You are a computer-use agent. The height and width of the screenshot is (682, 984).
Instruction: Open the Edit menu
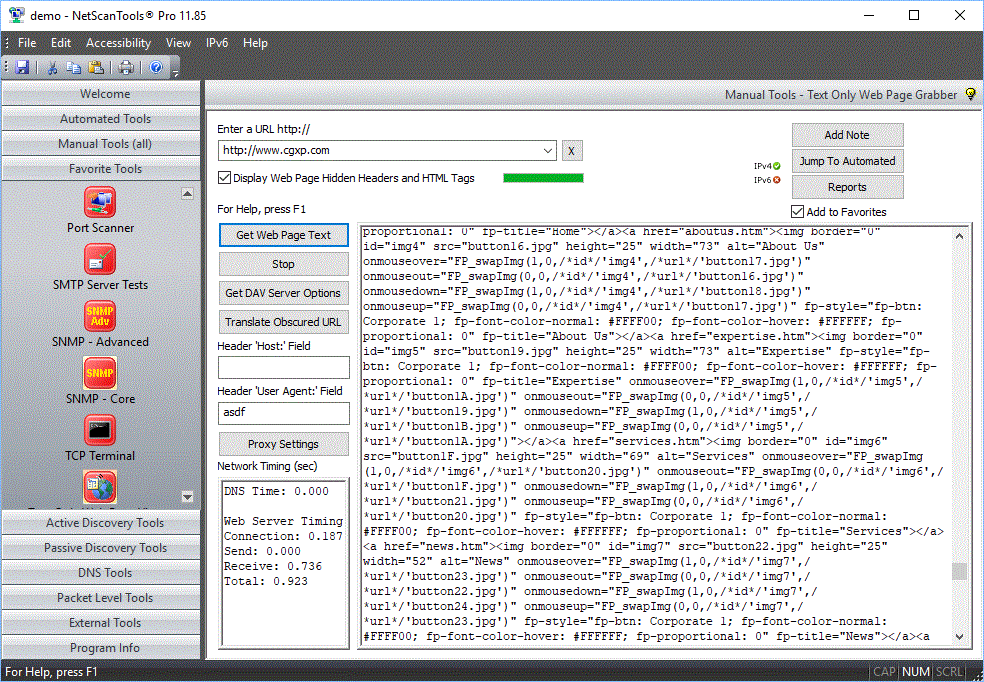pos(61,43)
